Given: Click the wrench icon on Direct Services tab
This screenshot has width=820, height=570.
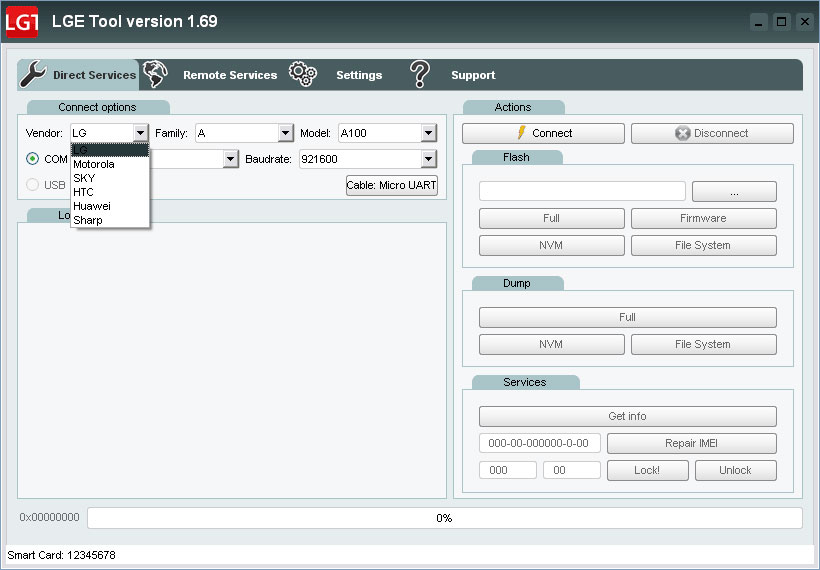Looking at the screenshot, I should 33,74.
